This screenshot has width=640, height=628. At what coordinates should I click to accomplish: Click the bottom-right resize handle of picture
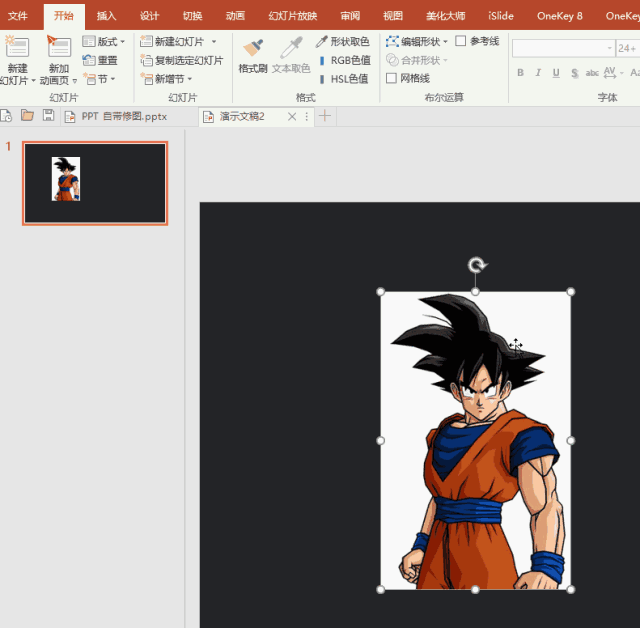pos(571,589)
